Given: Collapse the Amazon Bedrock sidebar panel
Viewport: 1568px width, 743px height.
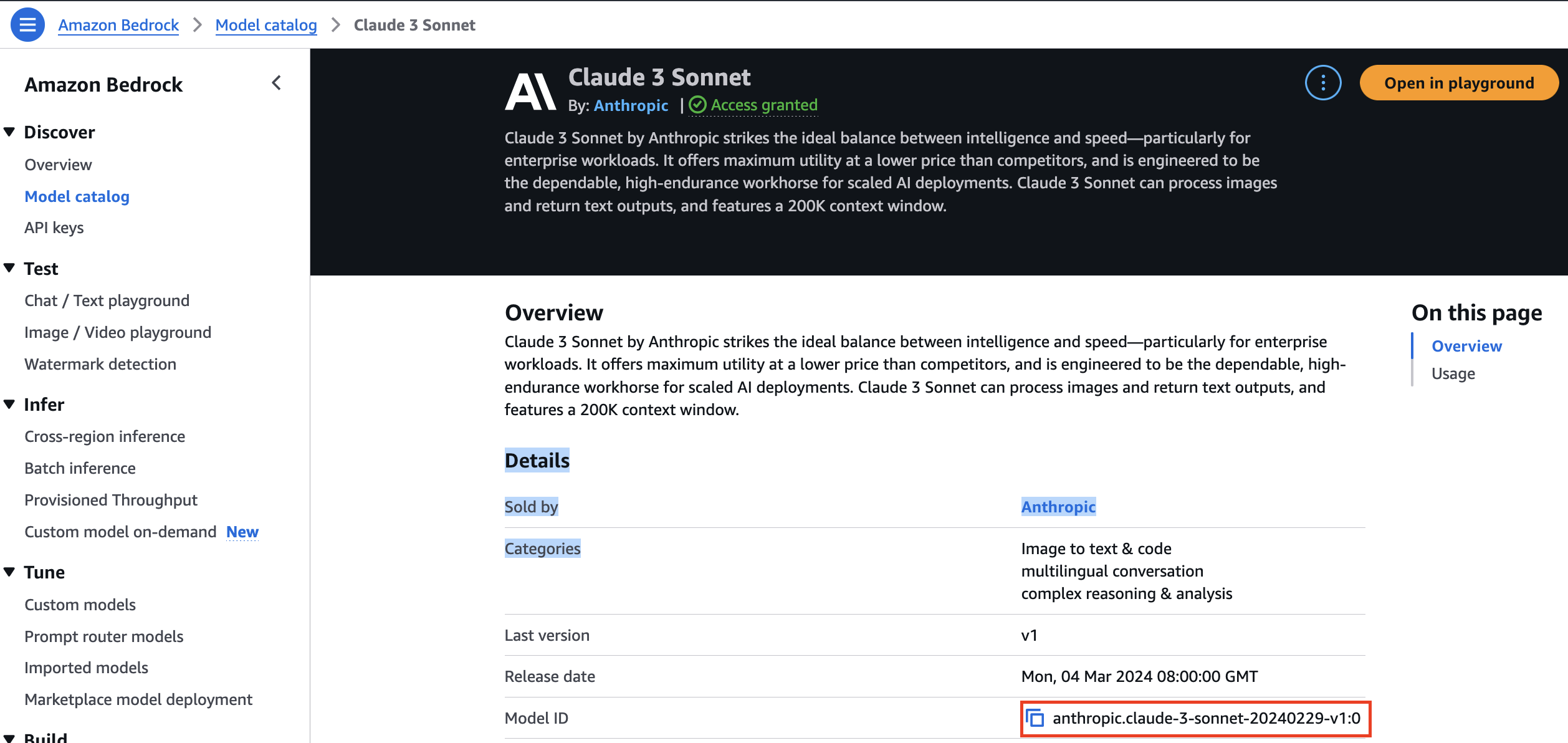Looking at the screenshot, I should (x=277, y=83).
